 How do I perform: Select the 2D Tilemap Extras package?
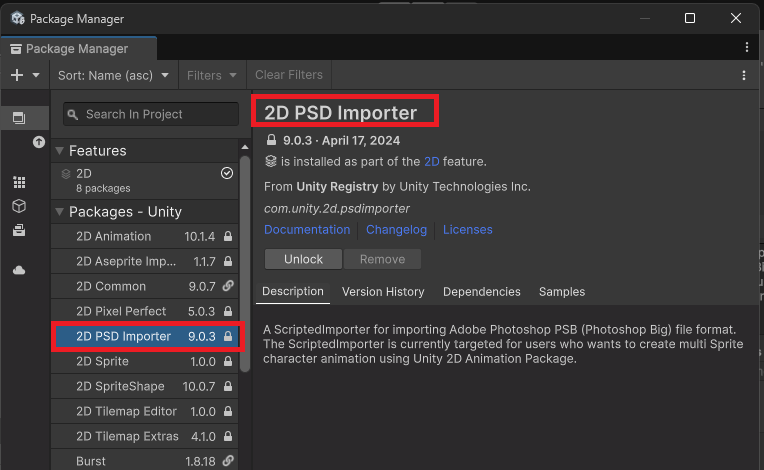(145, 436)
